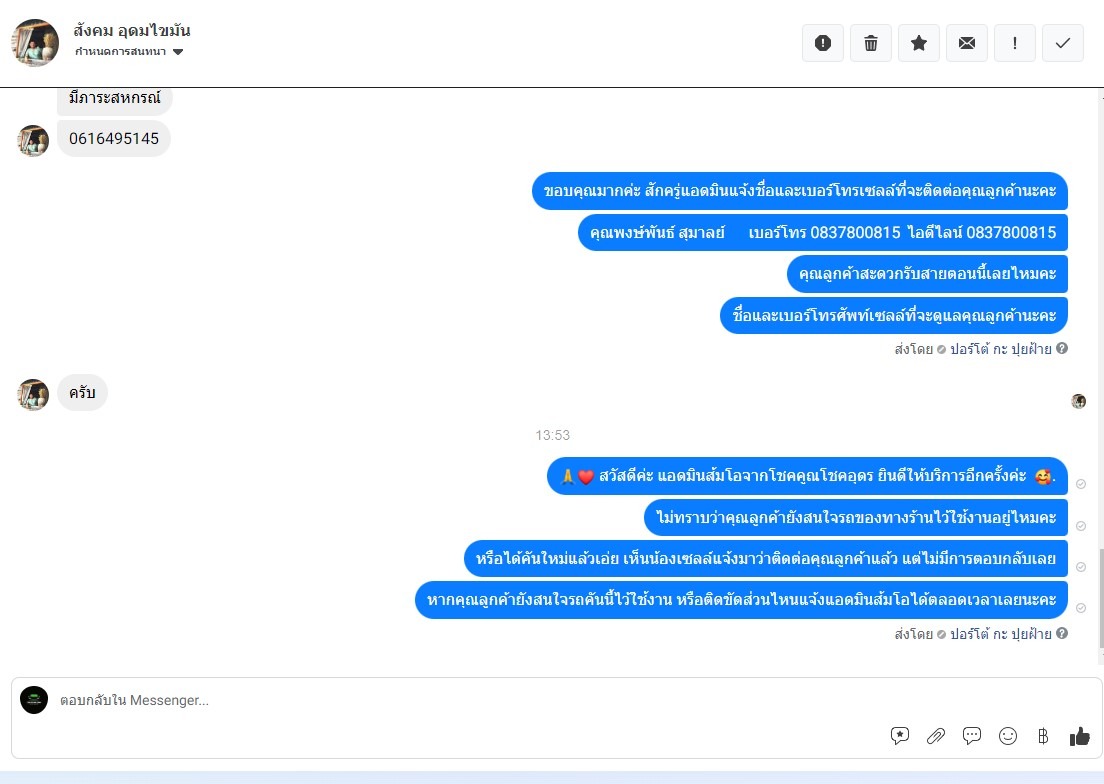This screenshot has width=1104, height=784.
Task: Mark conversation as spam with exclamation circle icon
Action: click(x=822, y=43)
